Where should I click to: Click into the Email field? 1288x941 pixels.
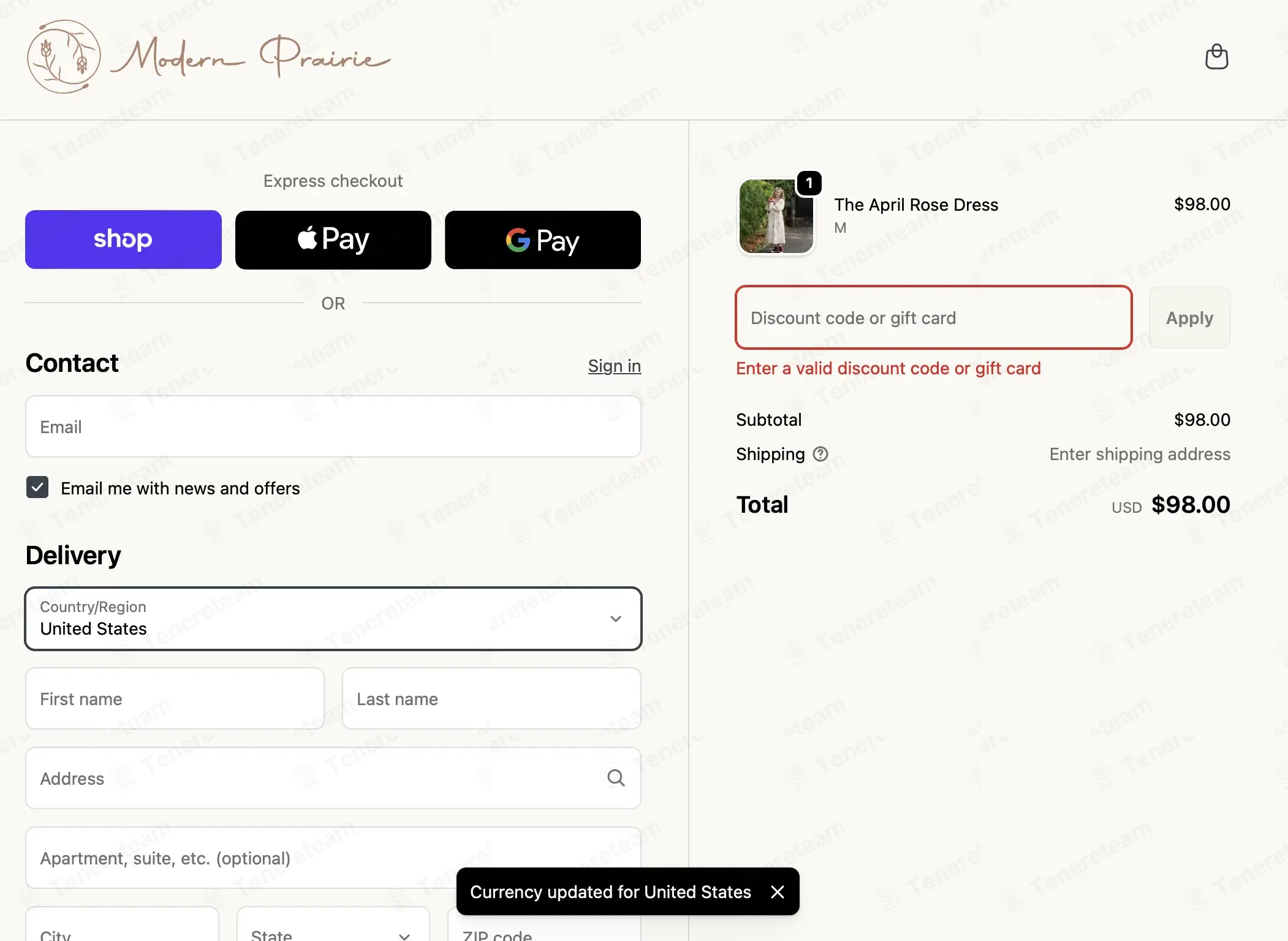tap(333, 426)
